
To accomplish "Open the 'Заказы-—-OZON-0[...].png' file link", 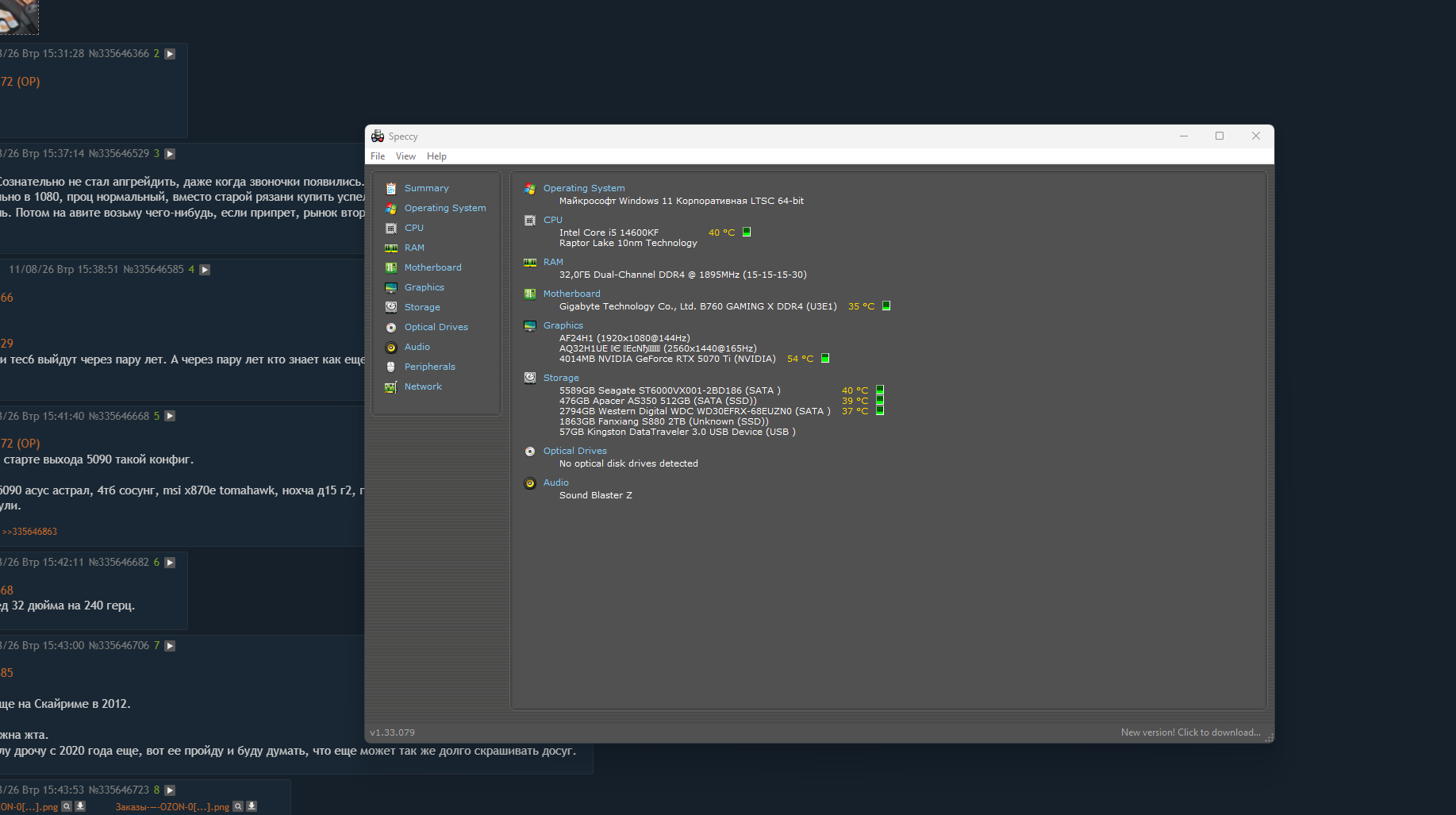I will point(172,807).
